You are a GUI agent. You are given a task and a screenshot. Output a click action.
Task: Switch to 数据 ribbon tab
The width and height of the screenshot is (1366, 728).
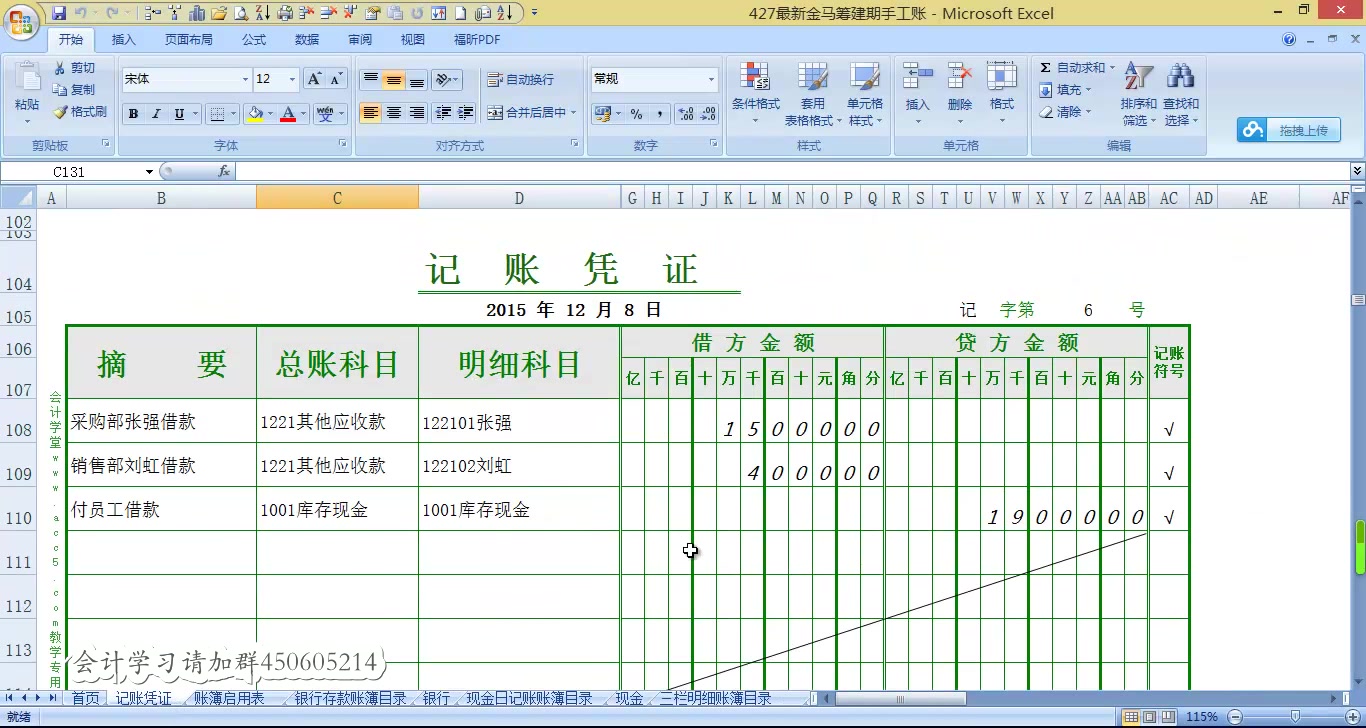[307, 40]
